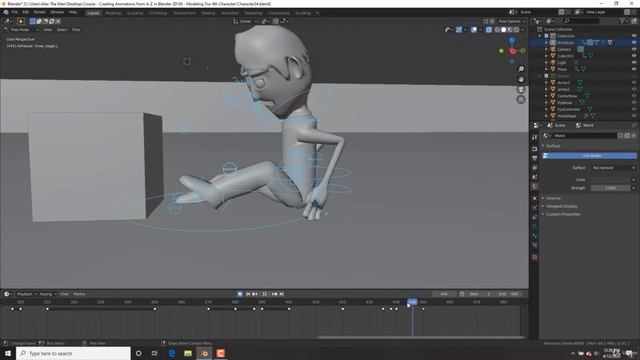Open the Pose Mode dropdown
Screen dimensions: 640x360
pyautogui.click(x=21, y=30)
